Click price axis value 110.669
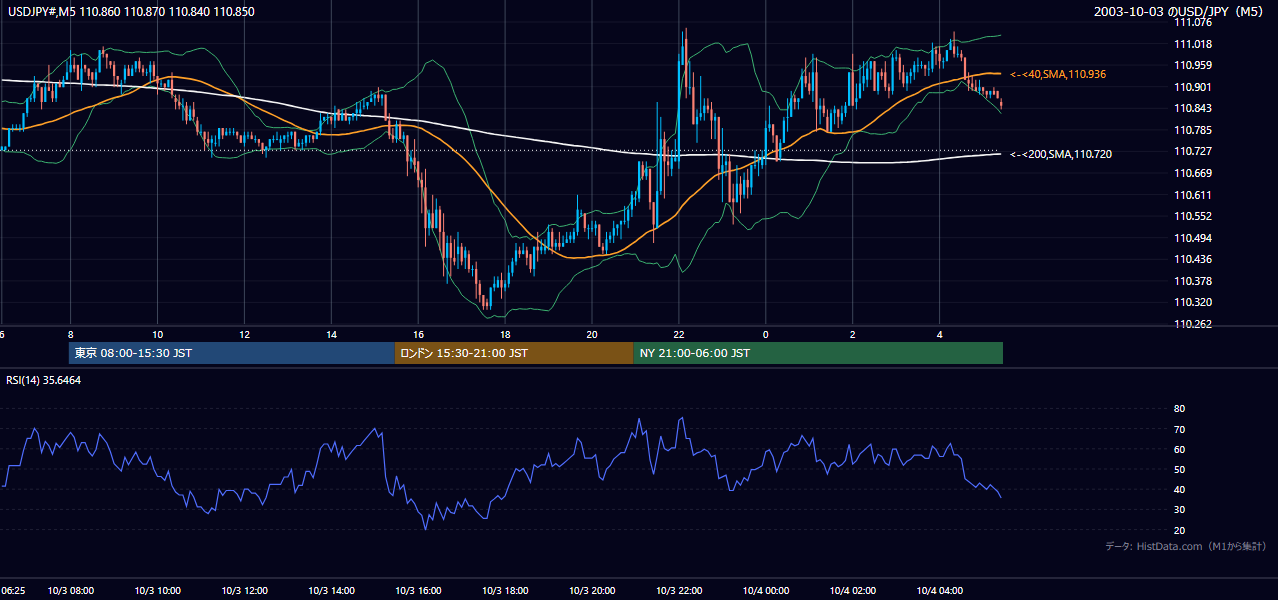This screenshot has height=600, width=1278. pos(1194,173)
